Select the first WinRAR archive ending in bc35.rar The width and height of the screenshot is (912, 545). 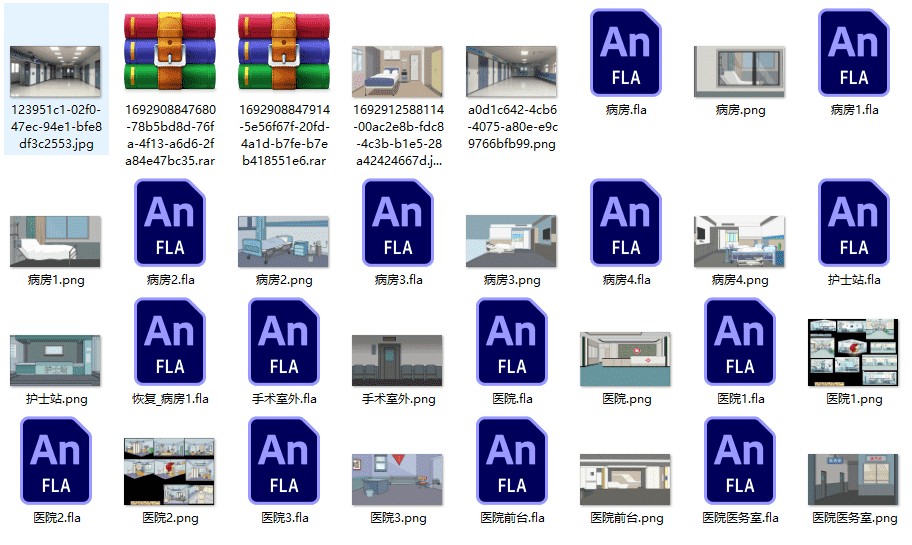pos(169,51)
